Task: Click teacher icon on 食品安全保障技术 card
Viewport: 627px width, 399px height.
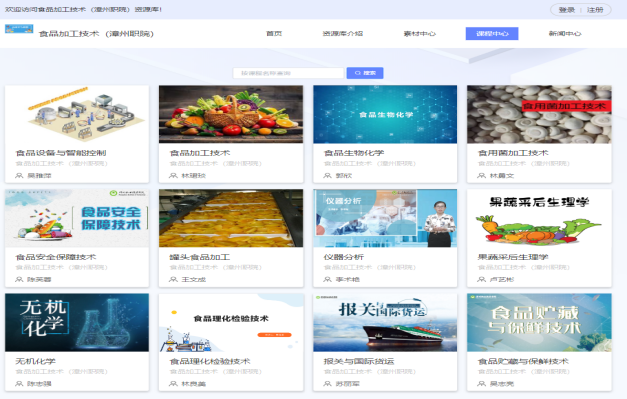Action: click(19, 279)
